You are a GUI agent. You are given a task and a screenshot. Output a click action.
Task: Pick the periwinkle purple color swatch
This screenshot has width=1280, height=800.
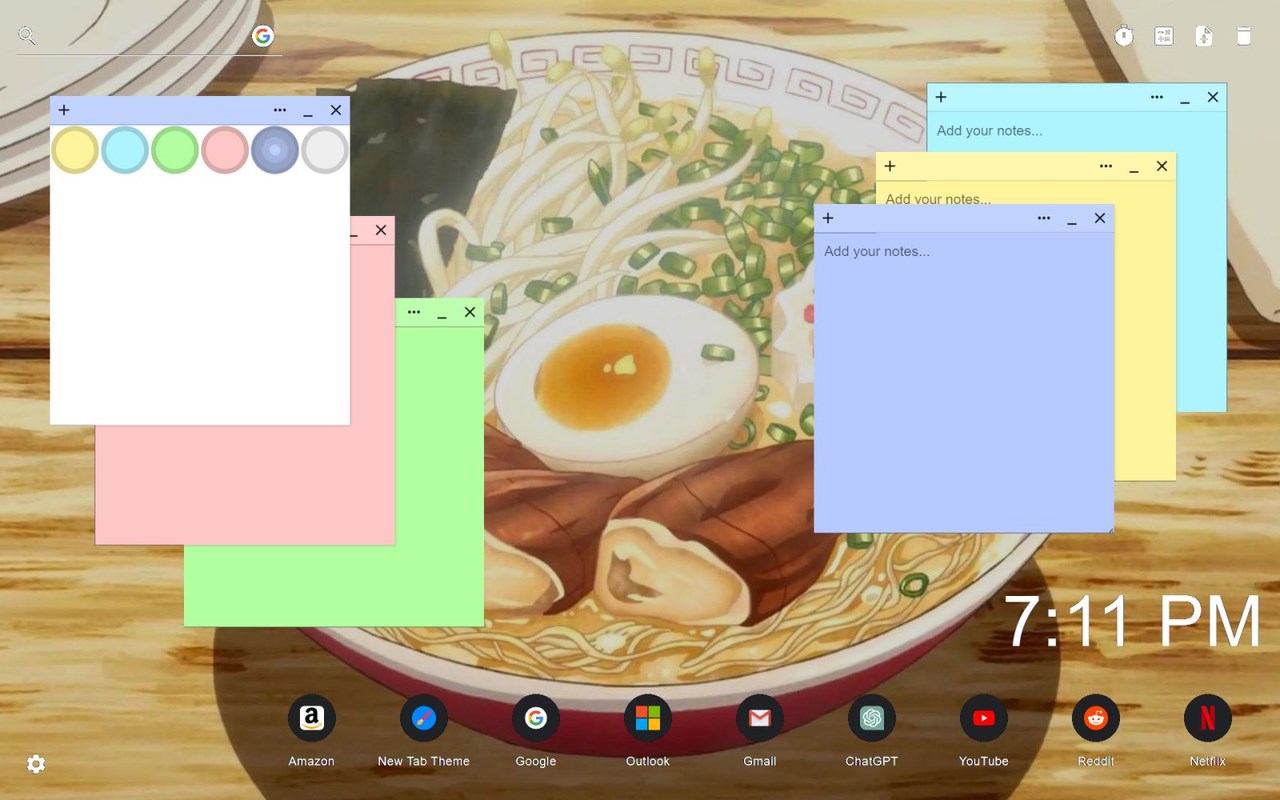click(x=275, y=150)
